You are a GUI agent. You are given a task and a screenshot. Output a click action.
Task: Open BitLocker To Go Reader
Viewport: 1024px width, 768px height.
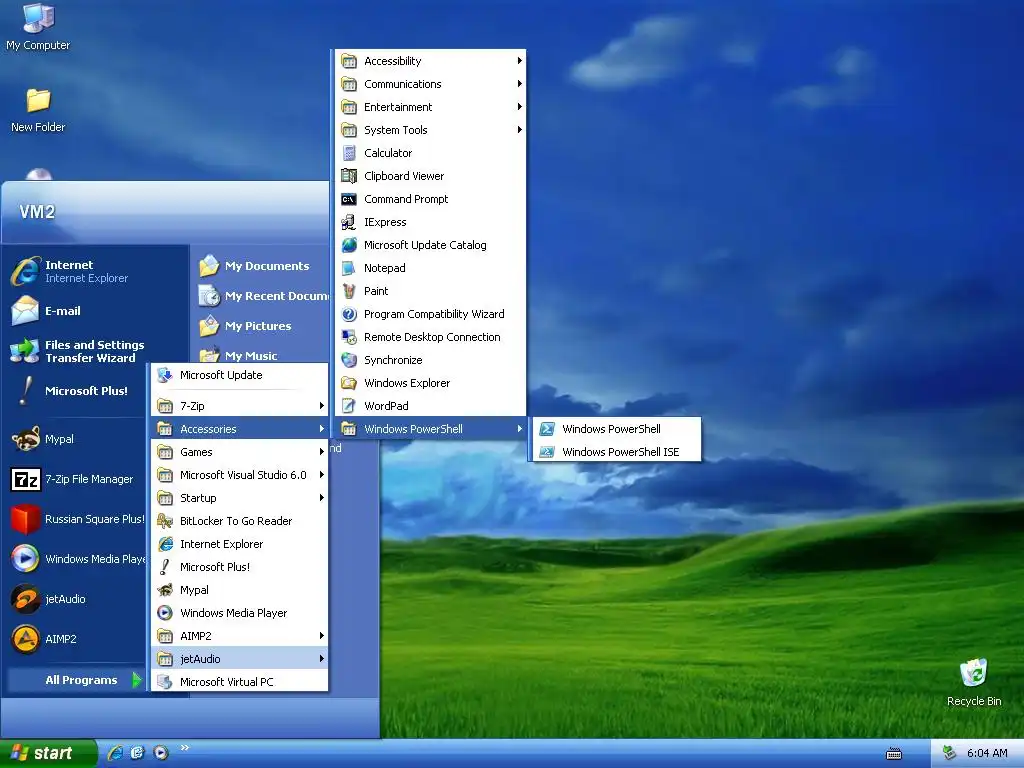click(x=240, y=520)
